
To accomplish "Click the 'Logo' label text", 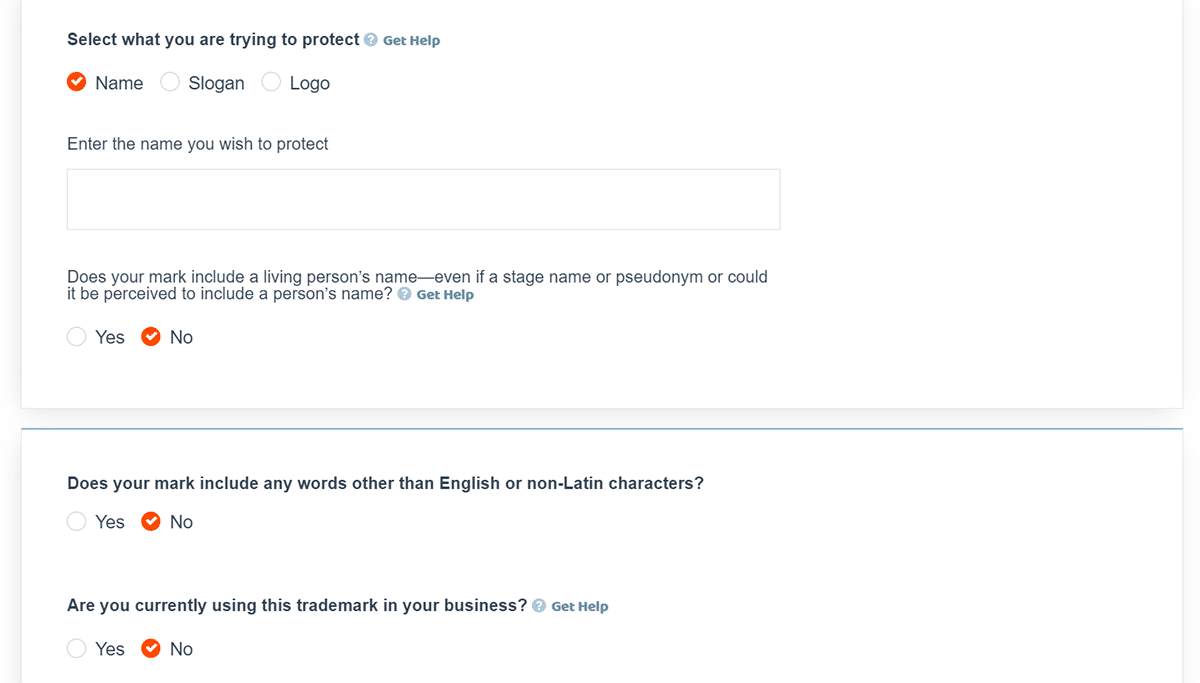I will tap(310, 83).
